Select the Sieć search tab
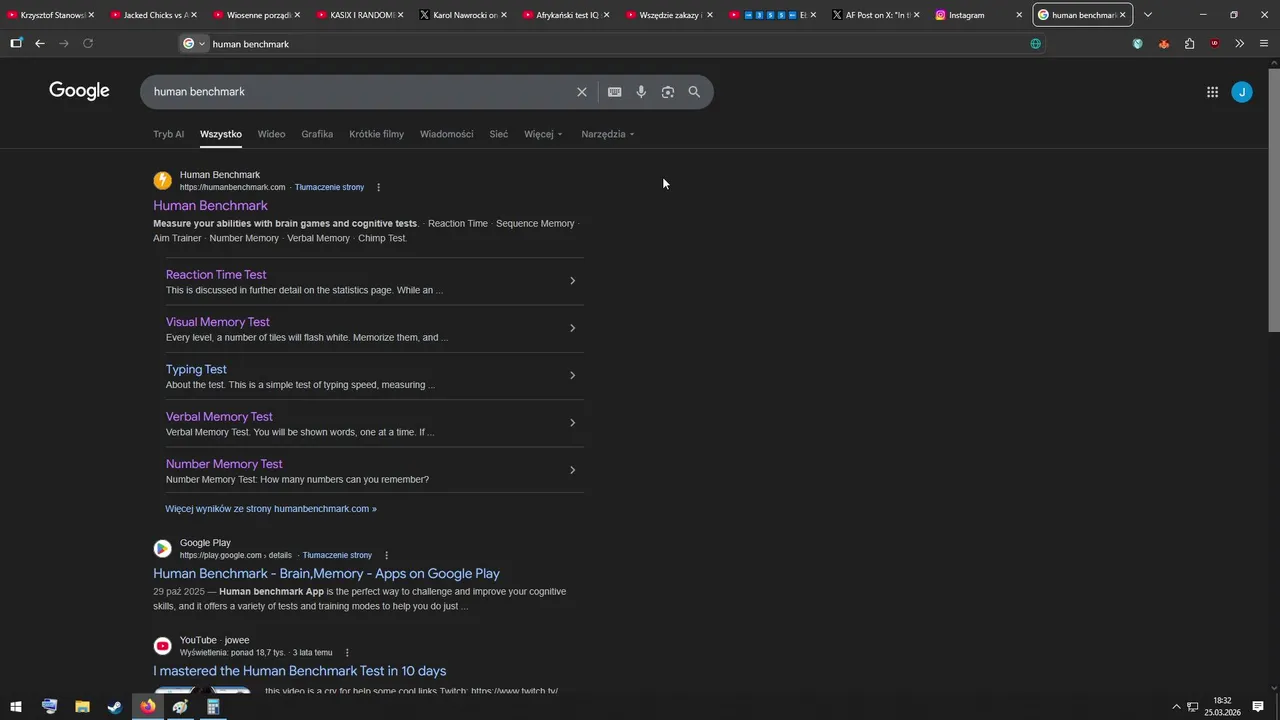 click(499, 134)
